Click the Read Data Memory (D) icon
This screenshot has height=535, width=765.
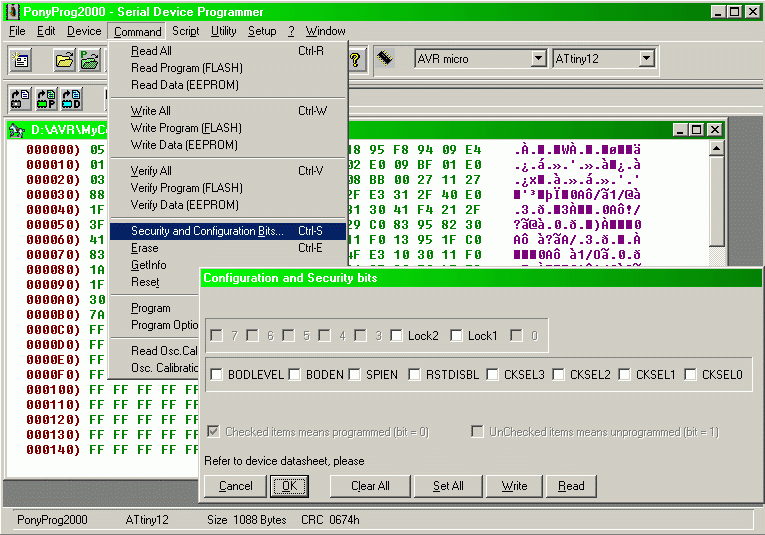point(72,99)
